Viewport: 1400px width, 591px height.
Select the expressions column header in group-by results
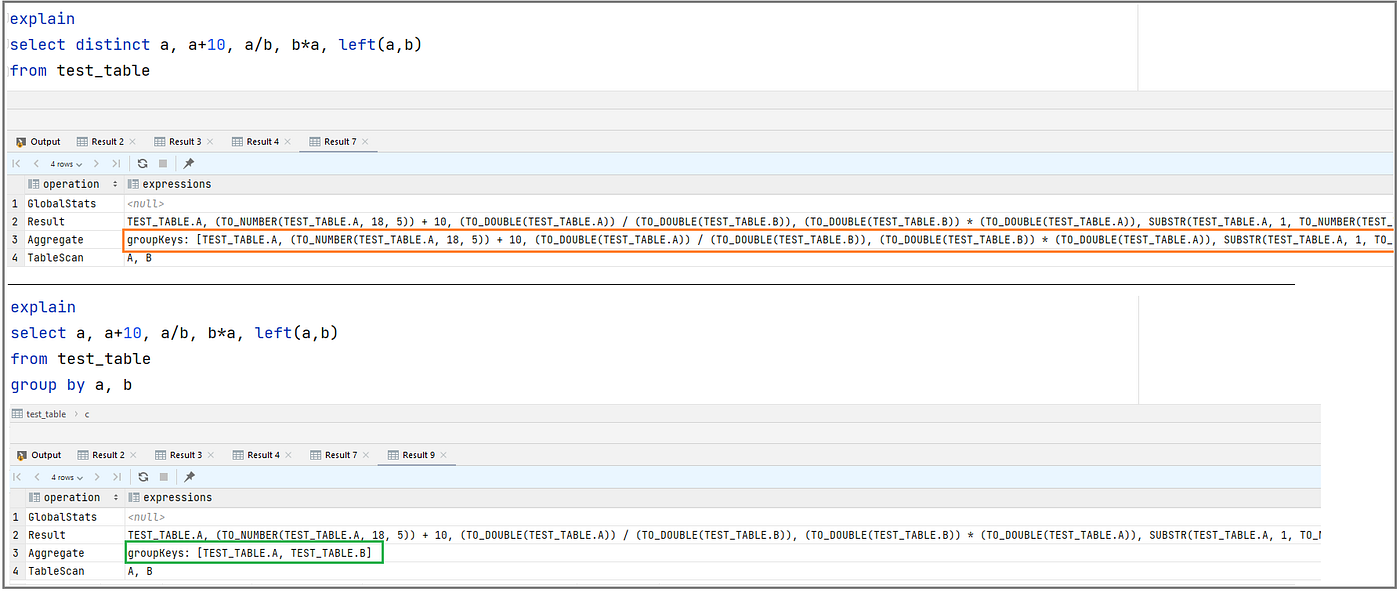coord(170,497)
